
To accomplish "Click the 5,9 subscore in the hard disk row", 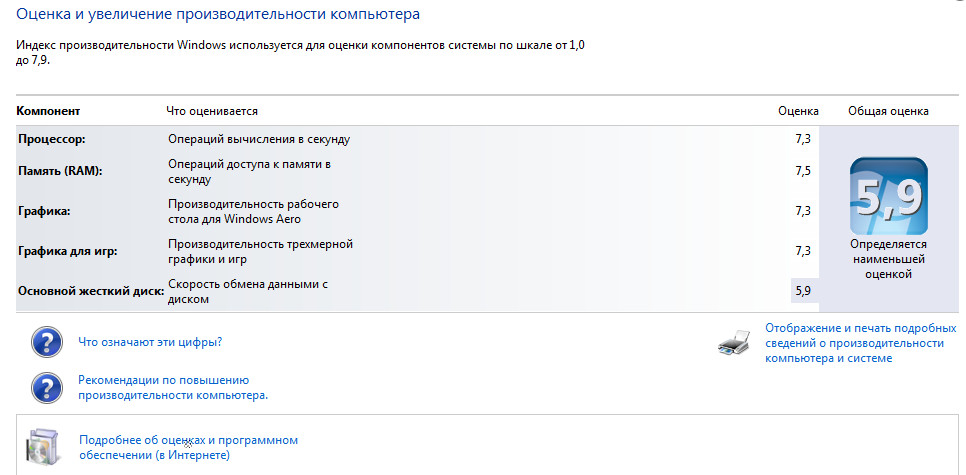I will [x=802, y=291].
